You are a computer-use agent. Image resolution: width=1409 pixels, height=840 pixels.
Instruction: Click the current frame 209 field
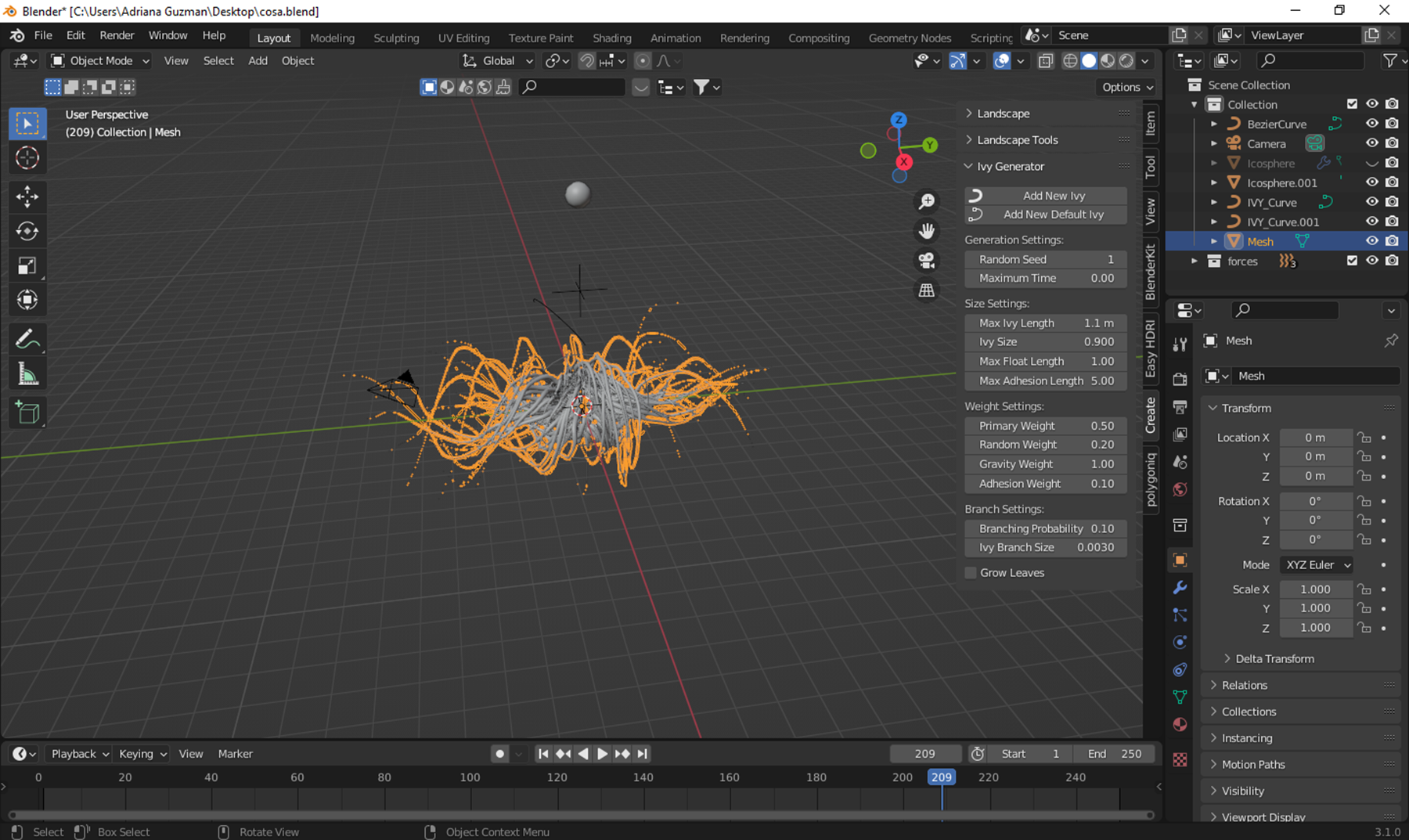925,754
